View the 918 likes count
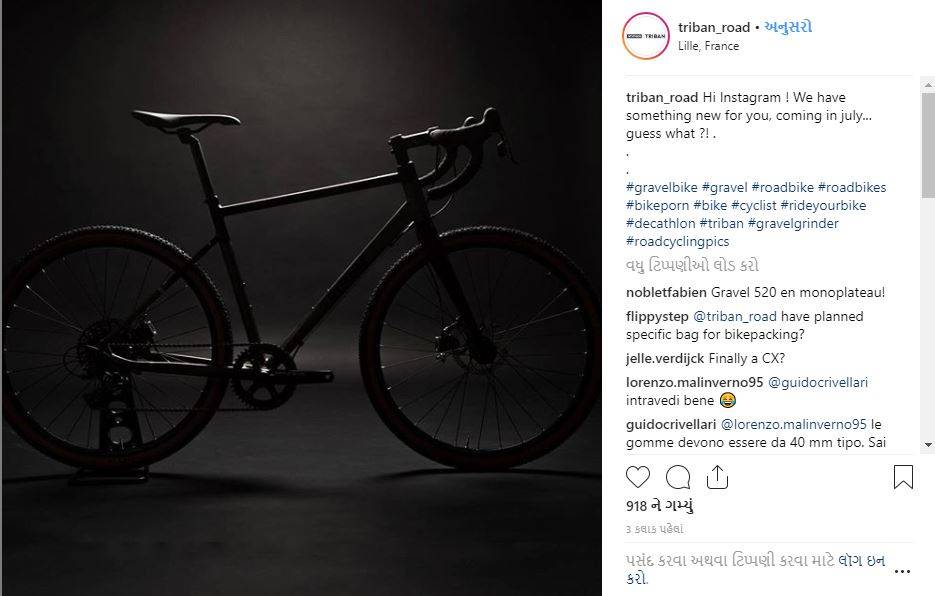 (660, 506)
